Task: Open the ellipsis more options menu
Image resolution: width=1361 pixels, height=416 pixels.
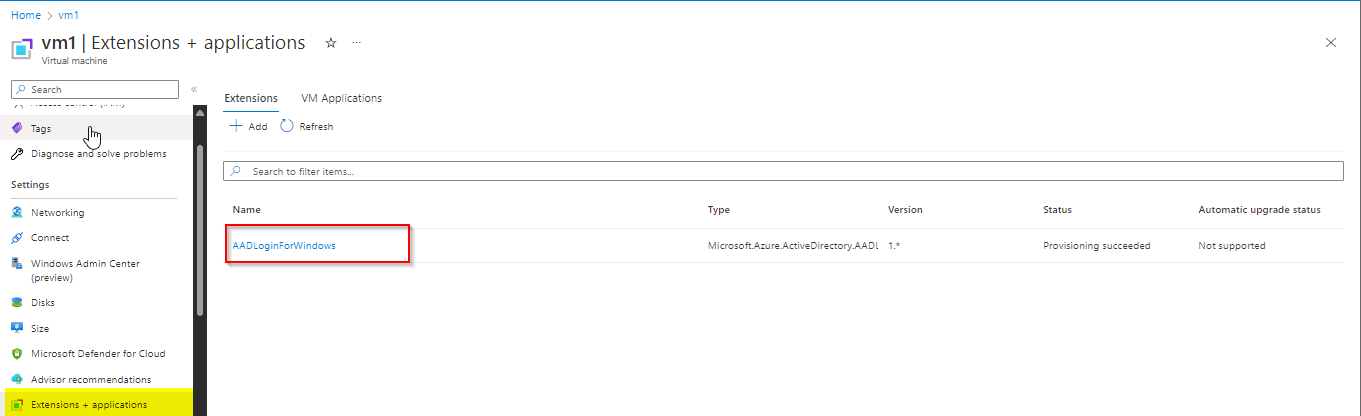Action: 357,43
